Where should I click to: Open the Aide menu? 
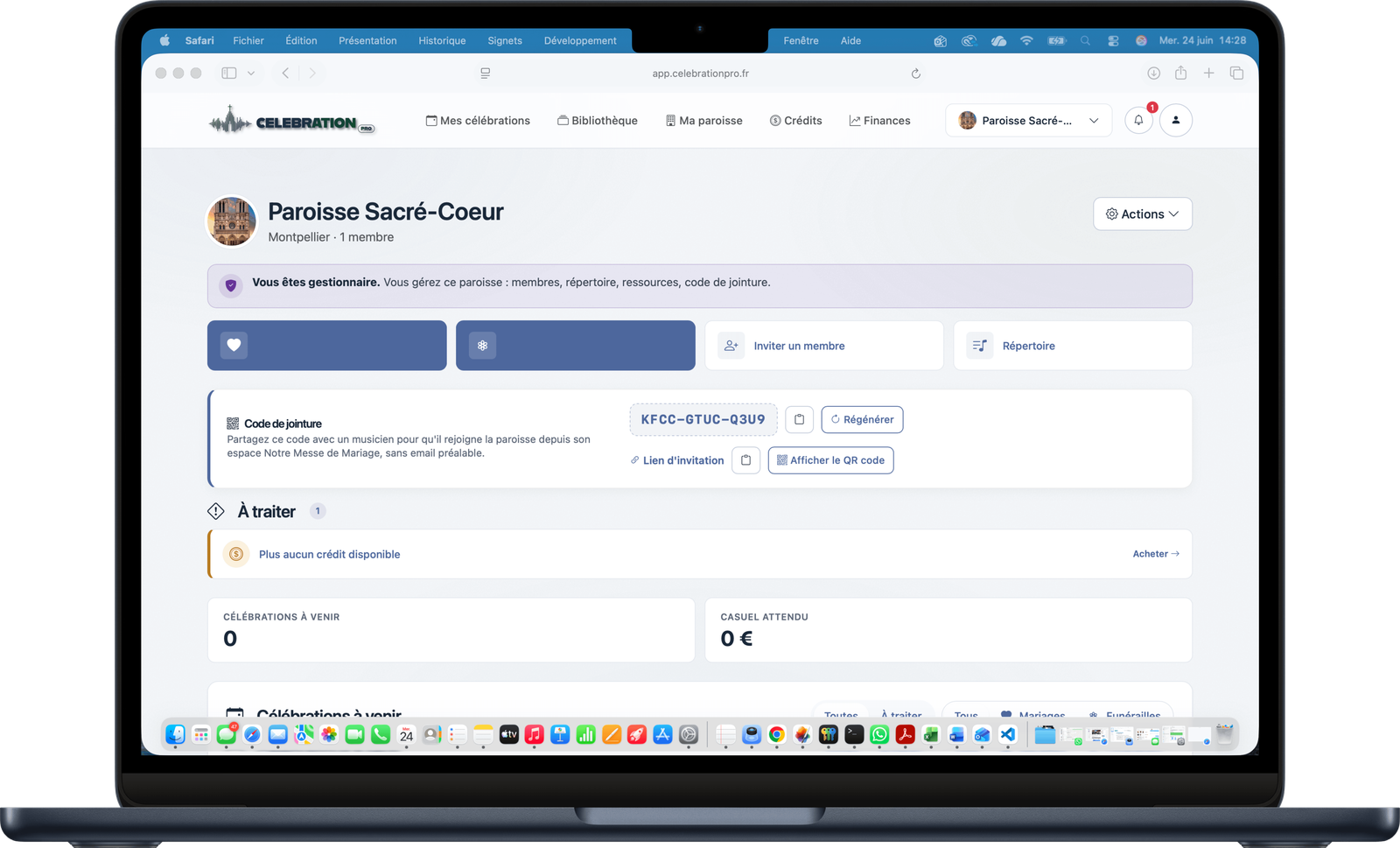850,41
